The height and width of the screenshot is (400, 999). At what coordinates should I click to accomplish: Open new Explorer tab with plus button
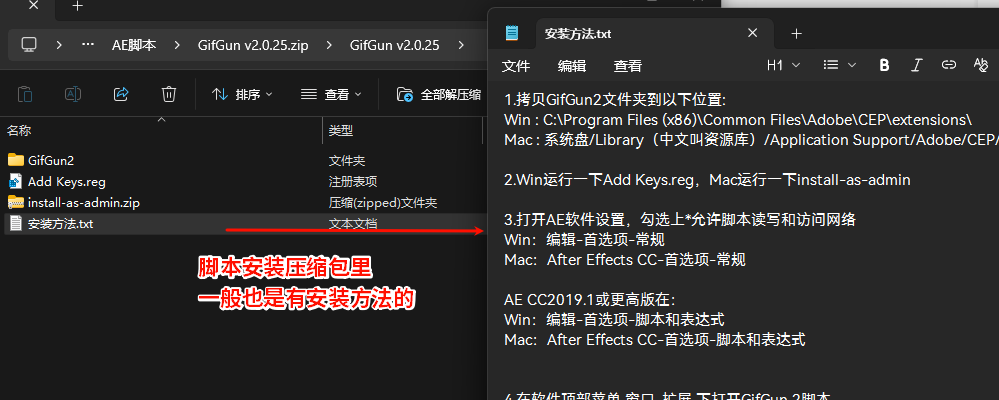(77, 6)
